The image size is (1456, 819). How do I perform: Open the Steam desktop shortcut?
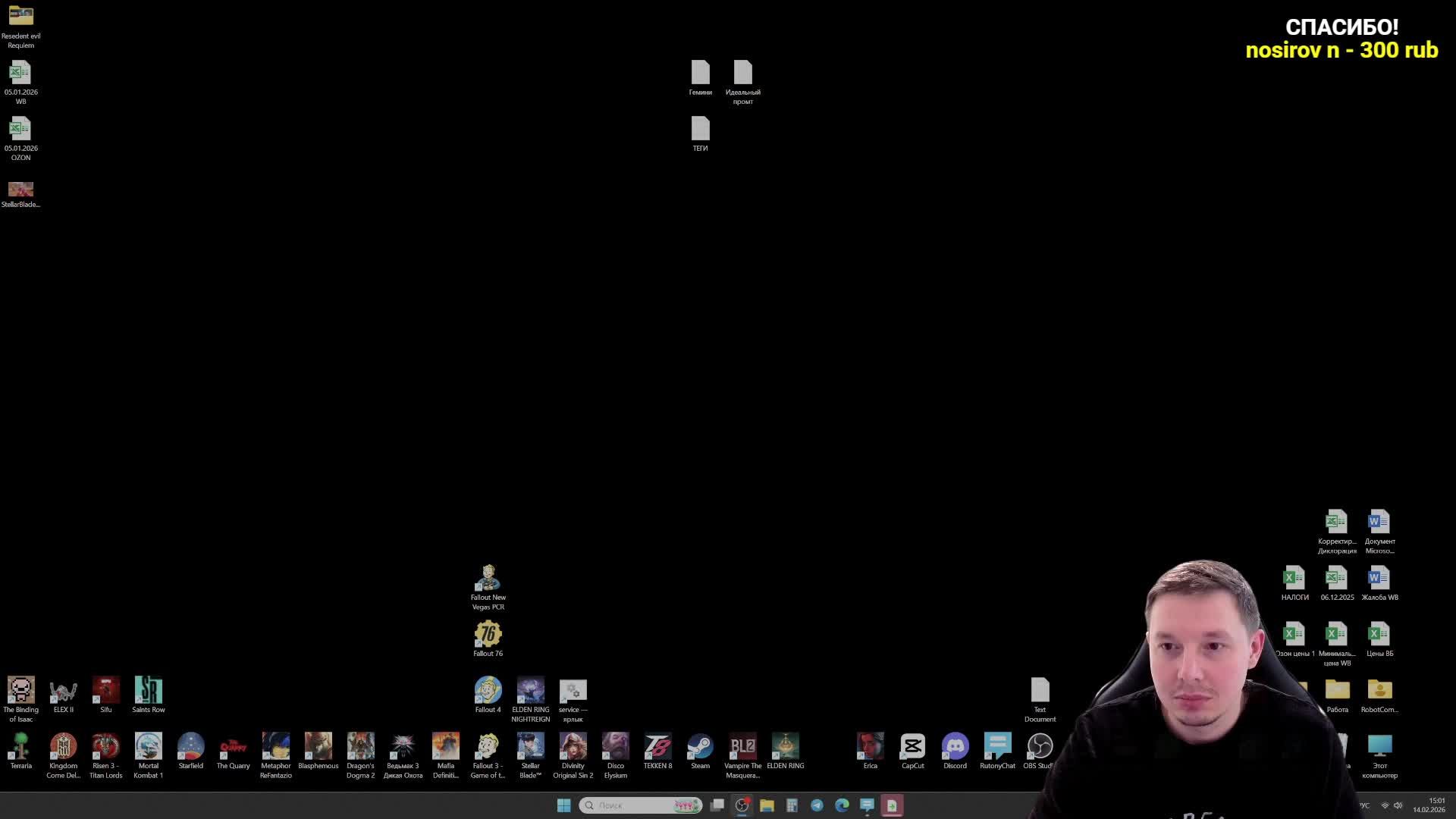(700, 747)
